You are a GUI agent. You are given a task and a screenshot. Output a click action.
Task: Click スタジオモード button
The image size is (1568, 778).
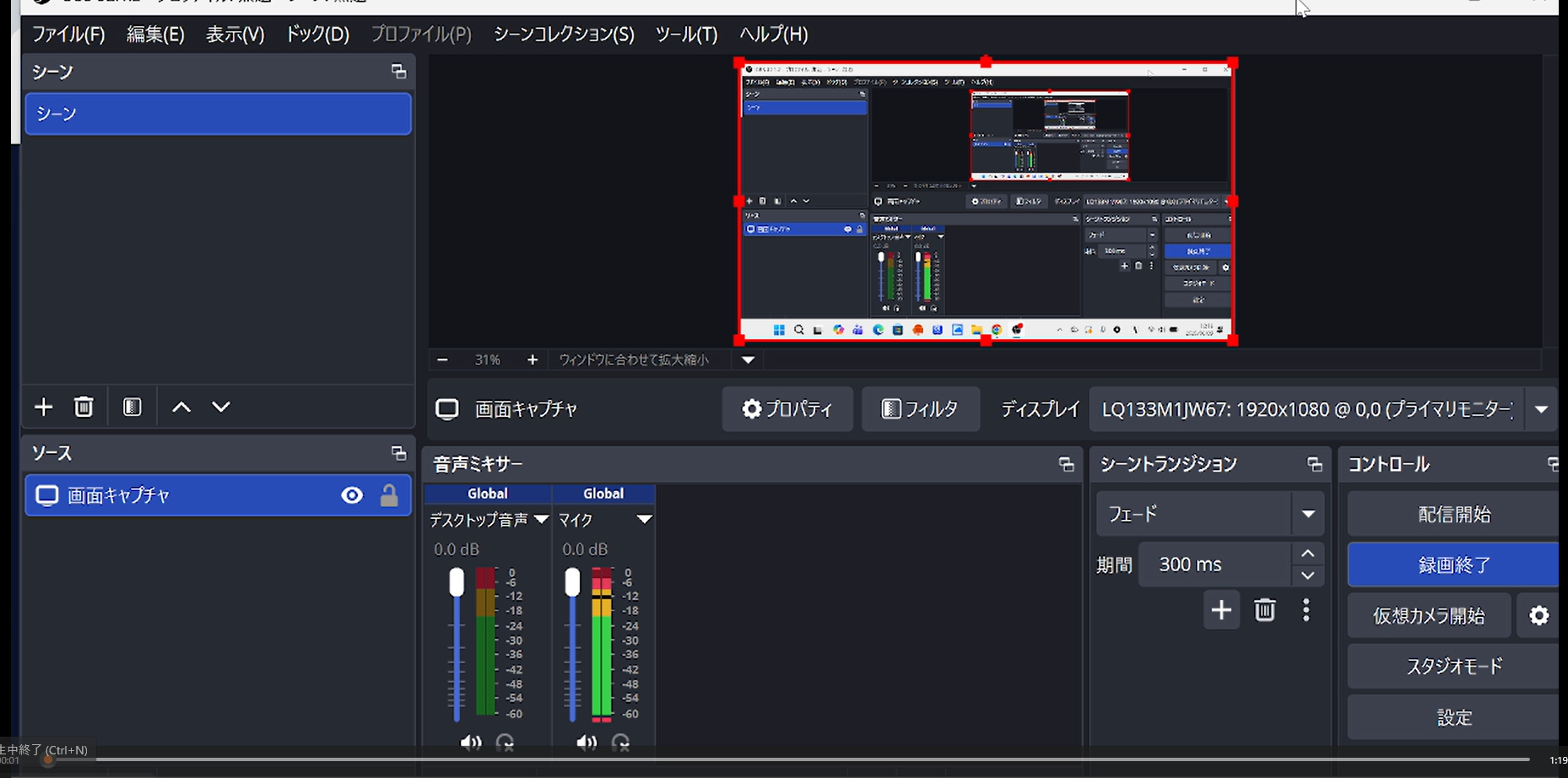click(1453, 667)
